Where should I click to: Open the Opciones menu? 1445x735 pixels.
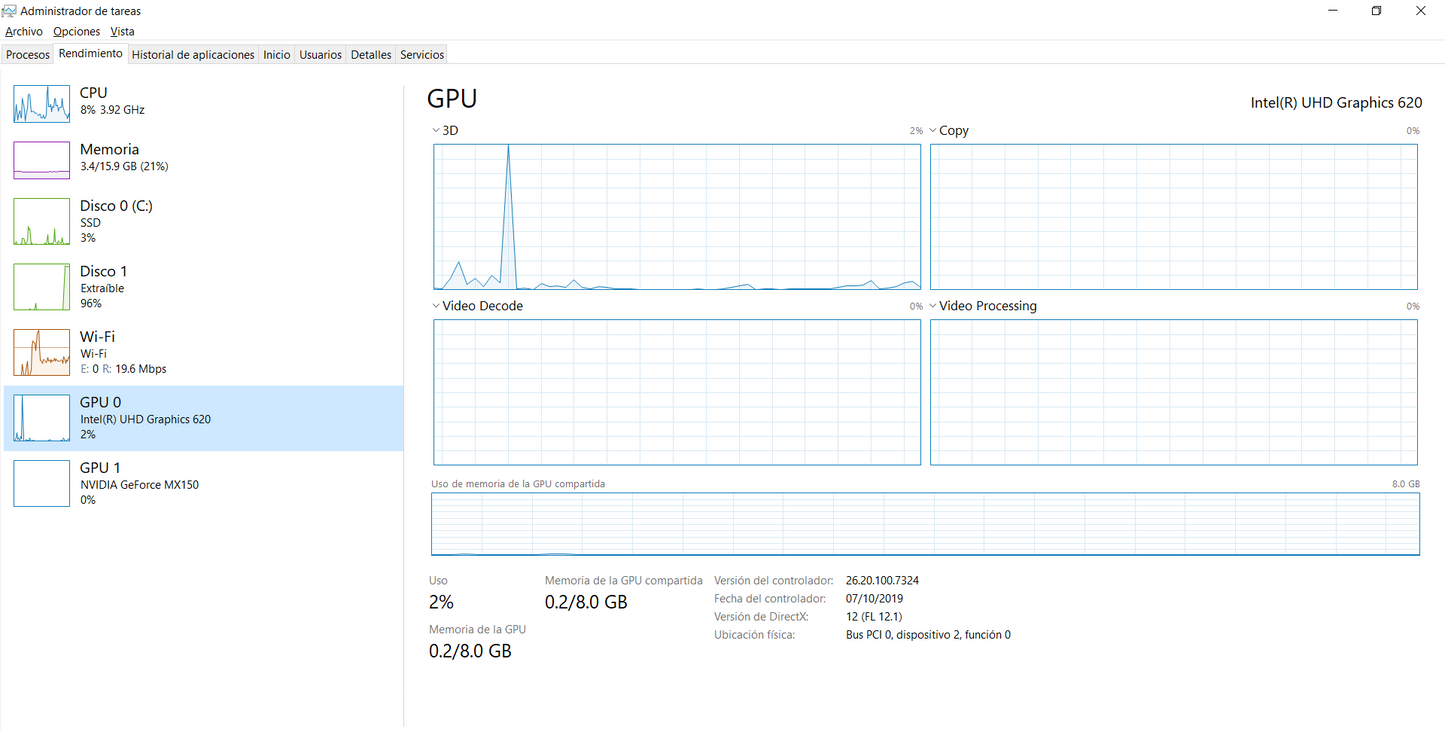coord(77,32)
